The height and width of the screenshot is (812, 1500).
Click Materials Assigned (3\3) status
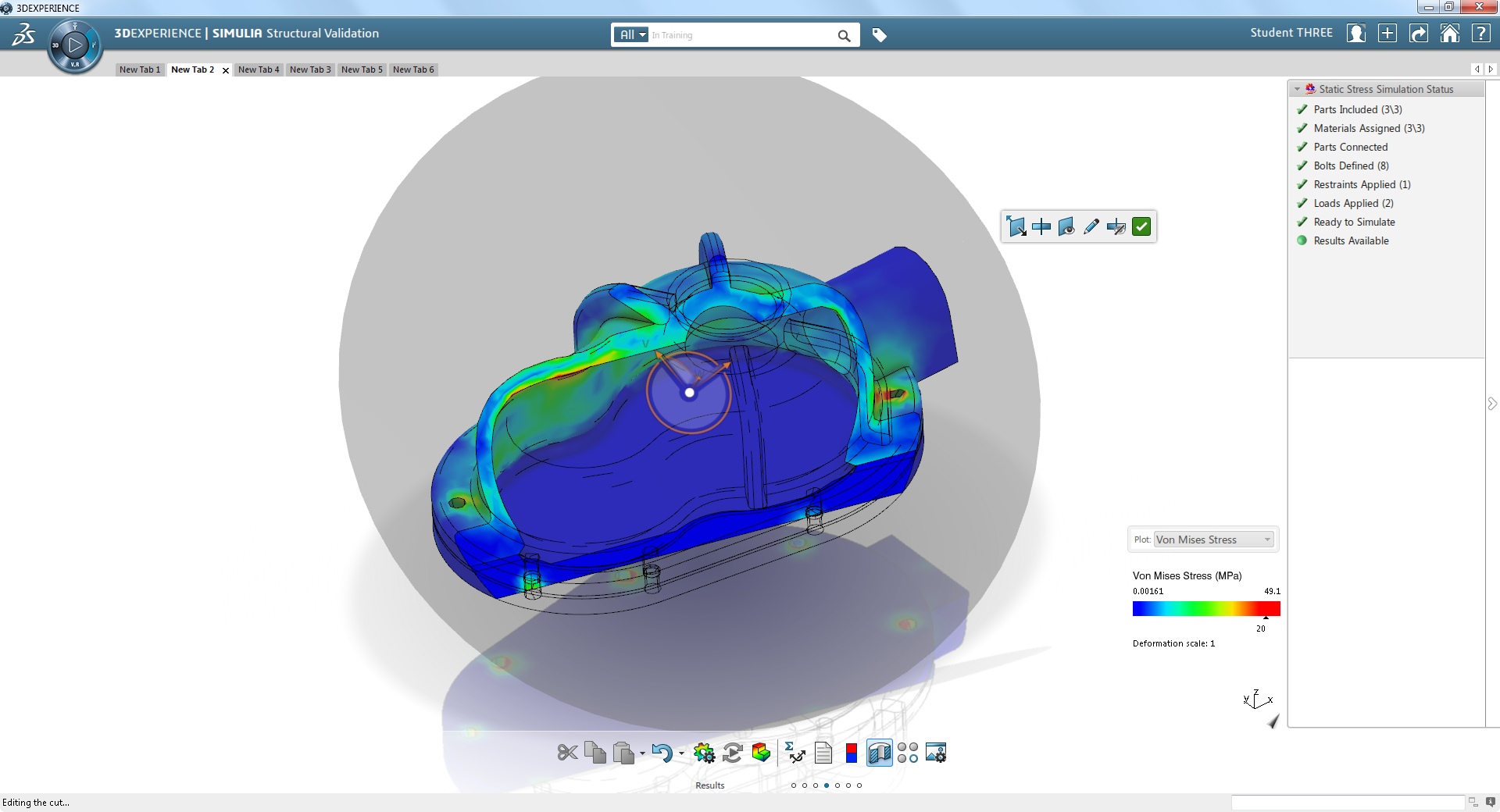tap(1369, 128)
